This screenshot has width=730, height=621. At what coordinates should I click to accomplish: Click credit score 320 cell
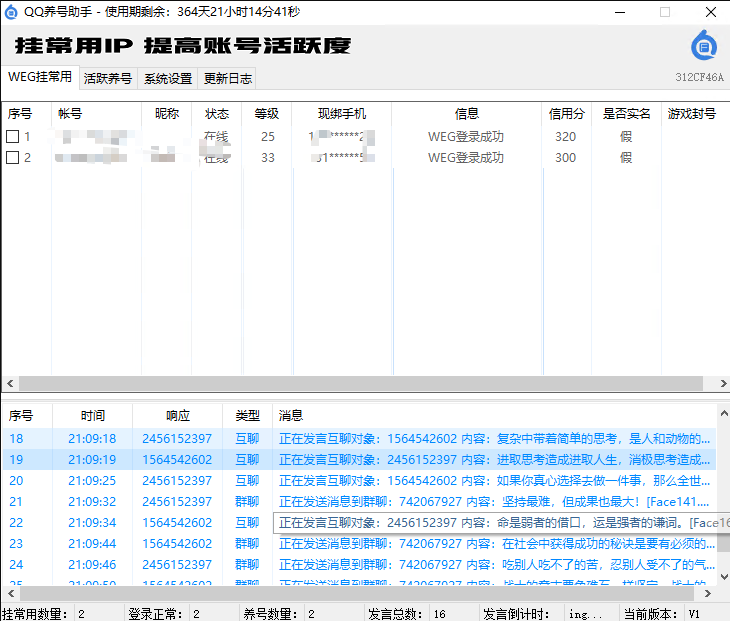(566, 136)
